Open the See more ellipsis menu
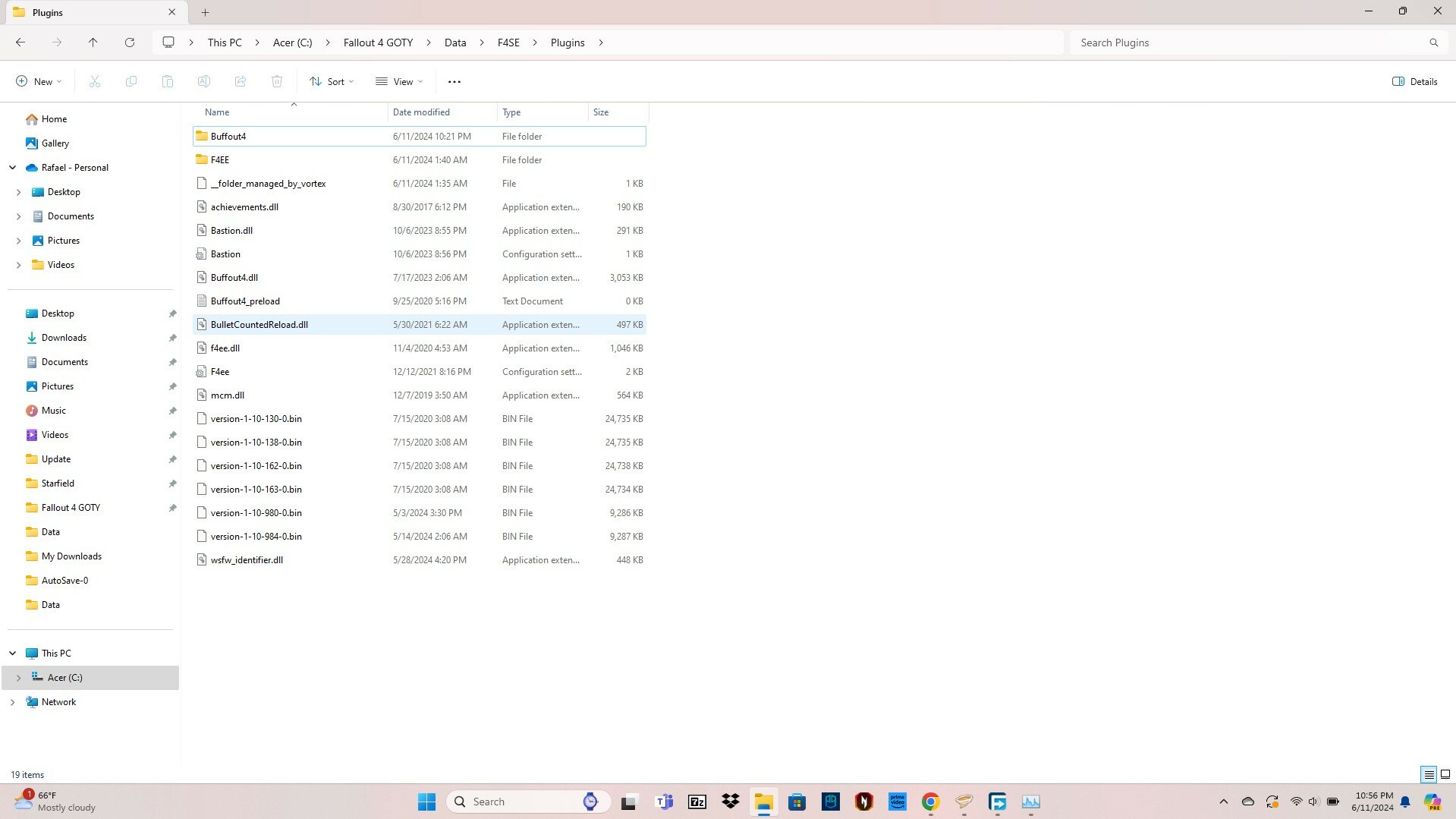Image resolution: width=1456 pixels, height=819 pixels. [454, 81]
